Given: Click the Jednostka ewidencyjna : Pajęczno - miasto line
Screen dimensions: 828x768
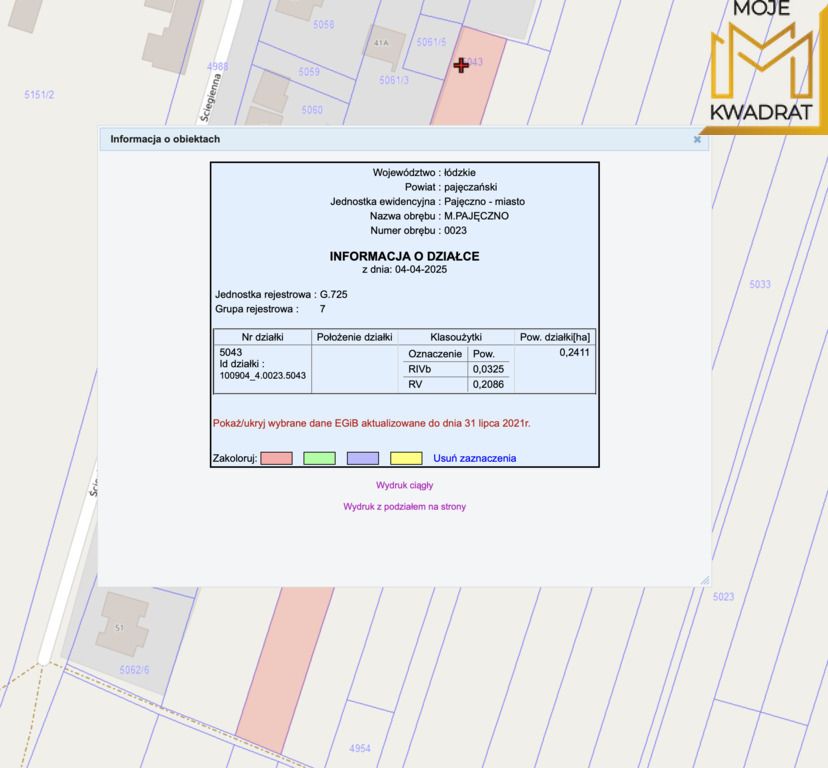Looking at the screenshot, I should [x=428, y=201].
